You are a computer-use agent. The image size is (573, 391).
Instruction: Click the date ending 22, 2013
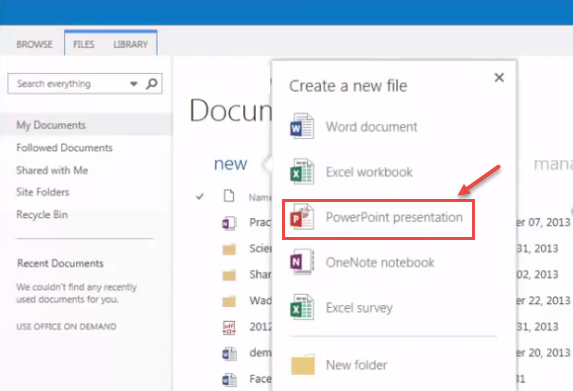pos(543,300)
